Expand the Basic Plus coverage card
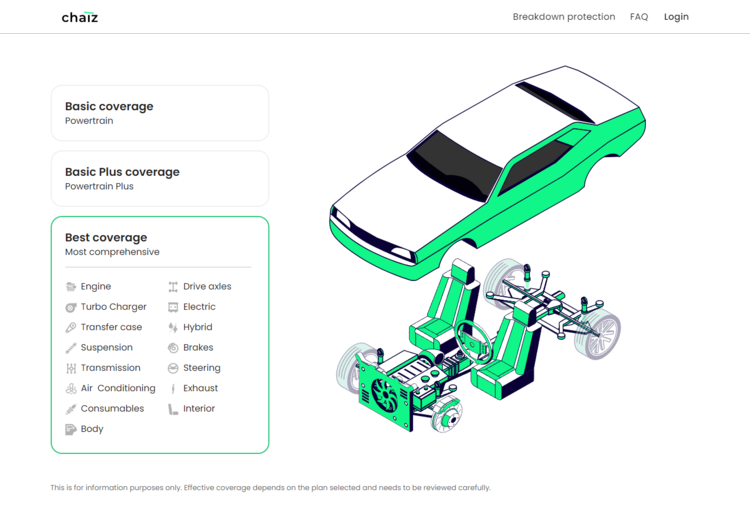 tap(160, 178)
